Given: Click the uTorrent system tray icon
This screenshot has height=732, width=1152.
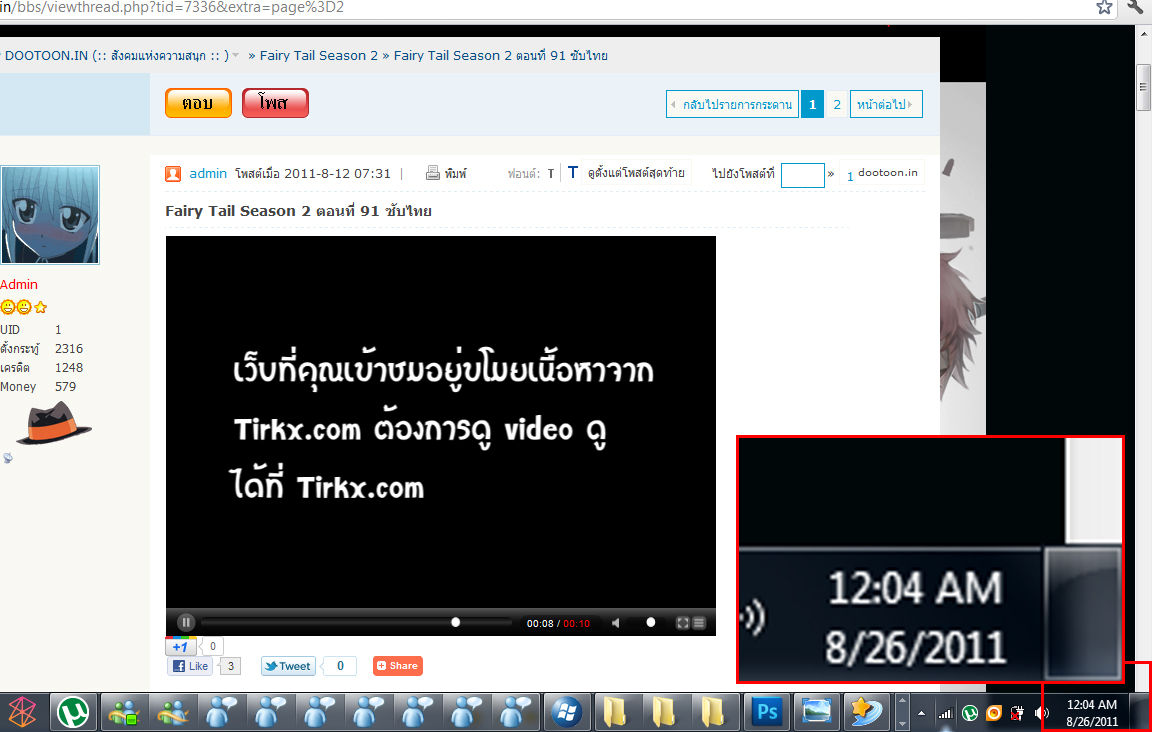Looking at the screenshot, I should pos(970,713).
